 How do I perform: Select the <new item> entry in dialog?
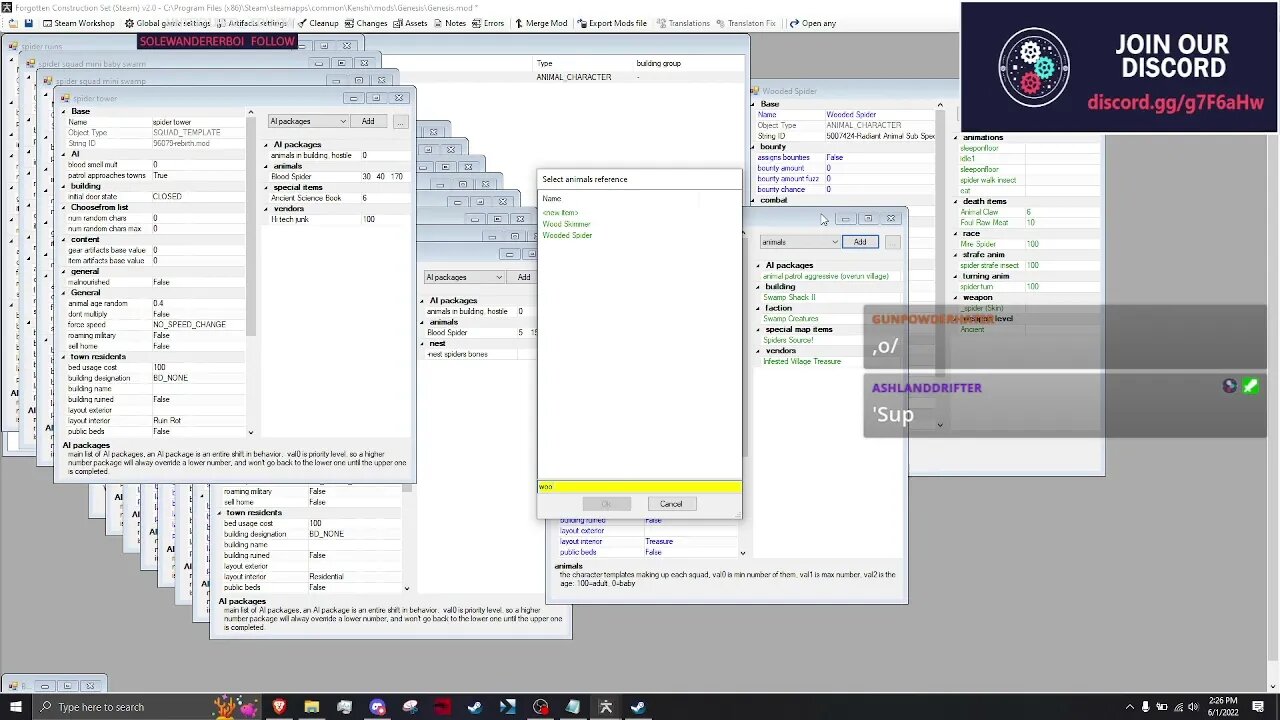tap(560, 213)
